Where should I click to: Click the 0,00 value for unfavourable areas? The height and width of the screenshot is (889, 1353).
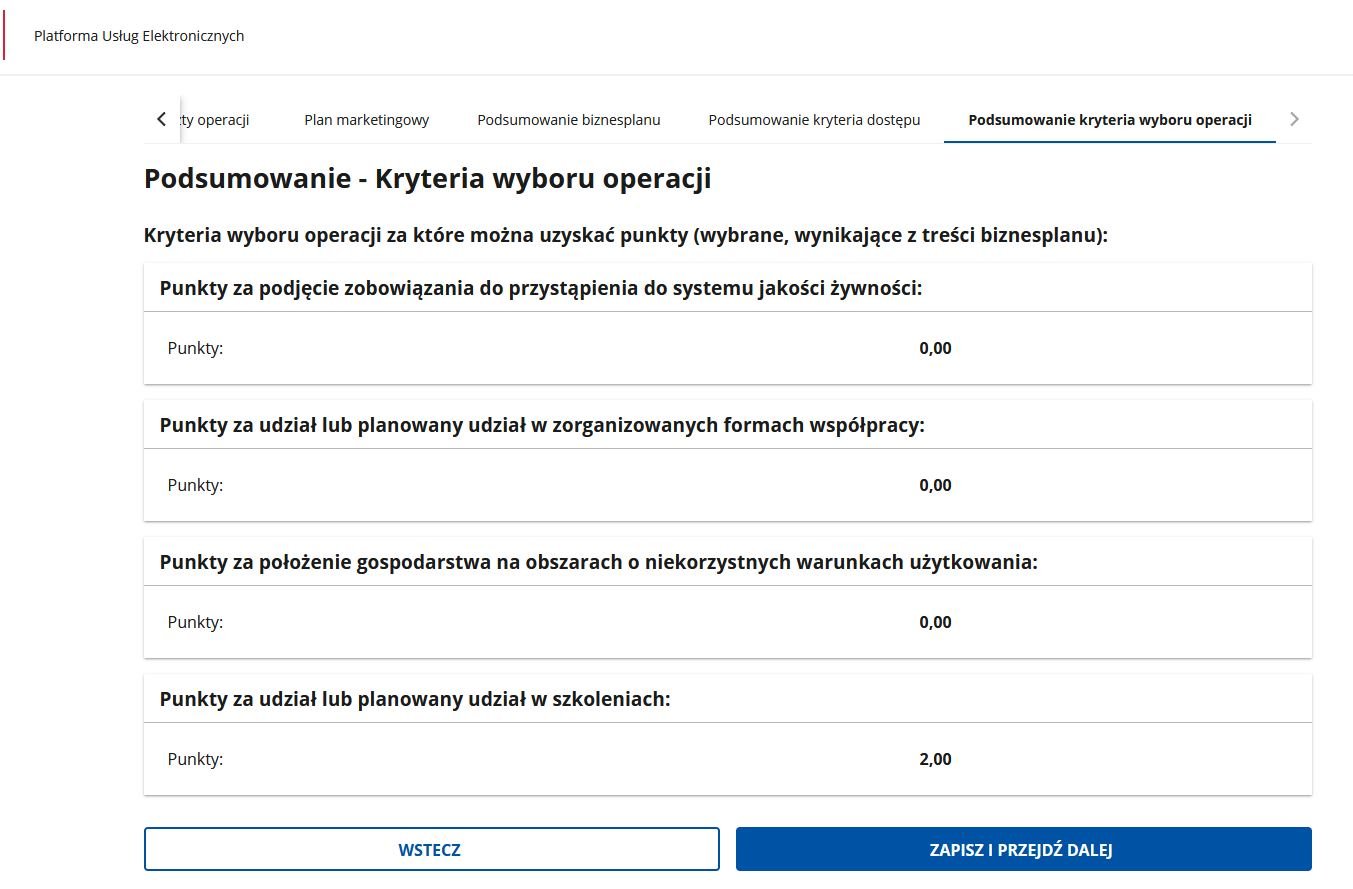(935, 622)
